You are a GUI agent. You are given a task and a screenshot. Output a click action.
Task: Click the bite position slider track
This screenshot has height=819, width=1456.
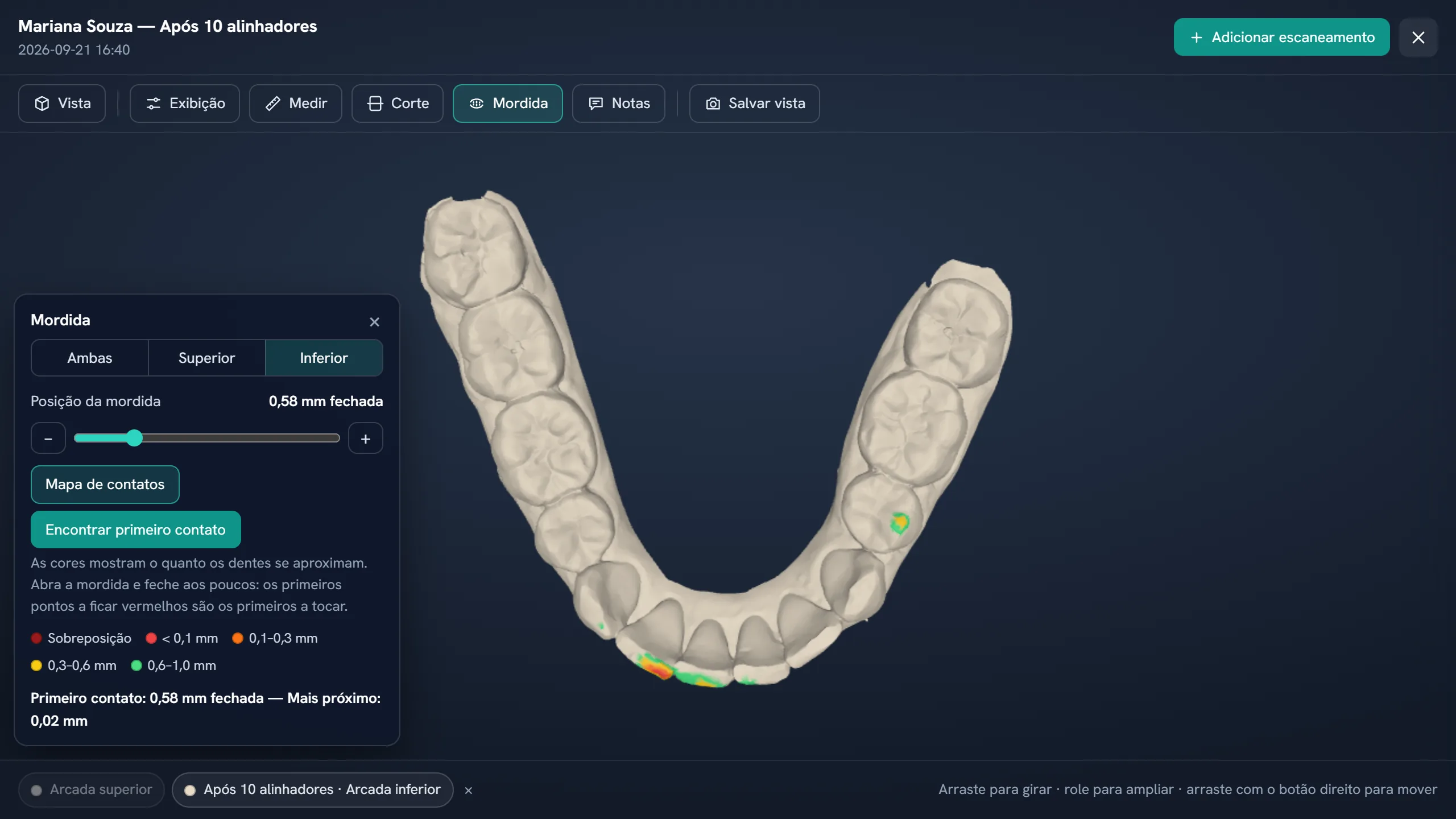[207, 438]
